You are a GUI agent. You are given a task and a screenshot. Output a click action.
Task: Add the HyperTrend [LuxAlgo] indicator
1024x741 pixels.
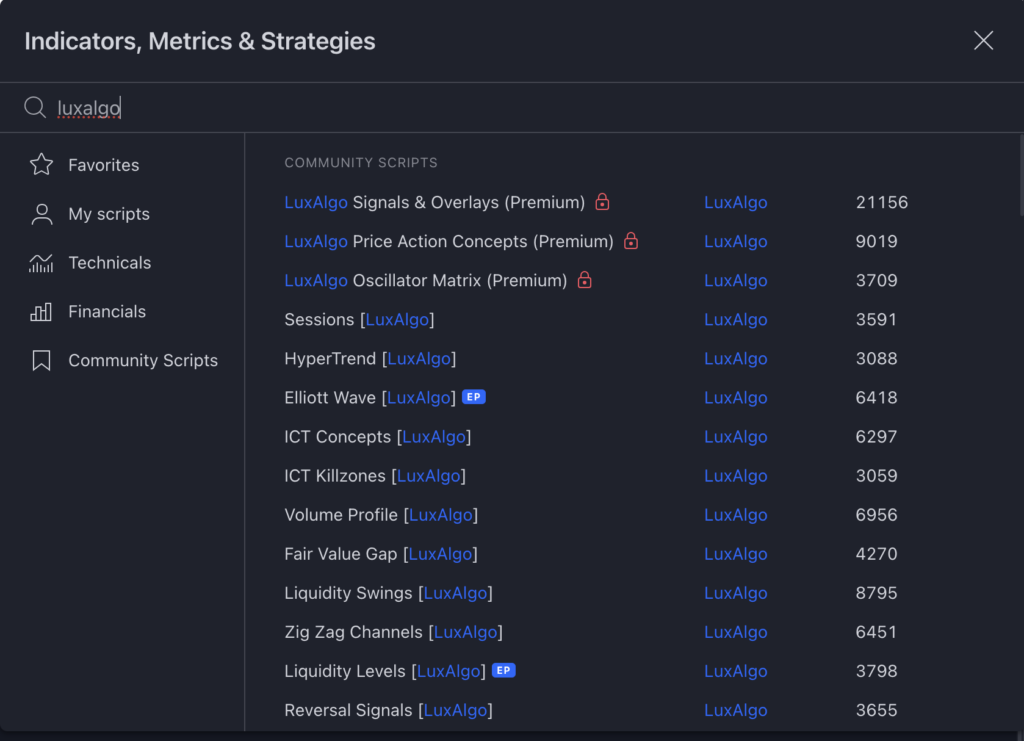[370, 358]
